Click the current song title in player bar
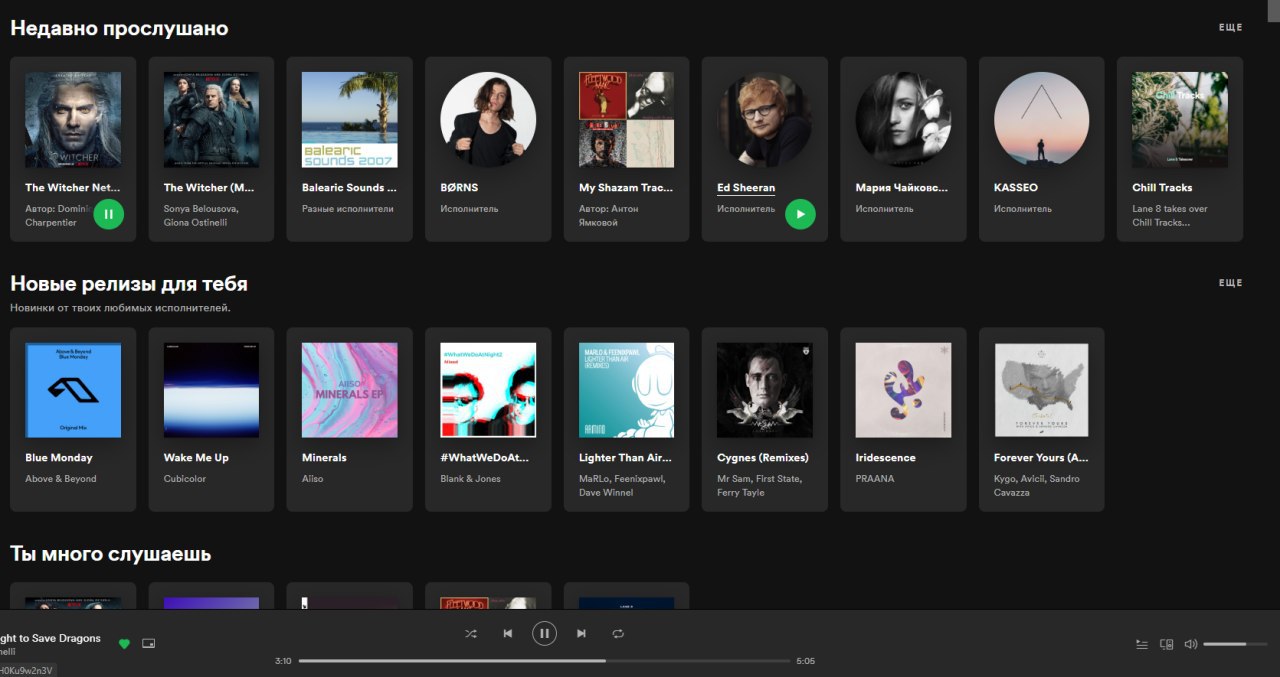This screenshot has width=1280, height=677. point(50,638)
